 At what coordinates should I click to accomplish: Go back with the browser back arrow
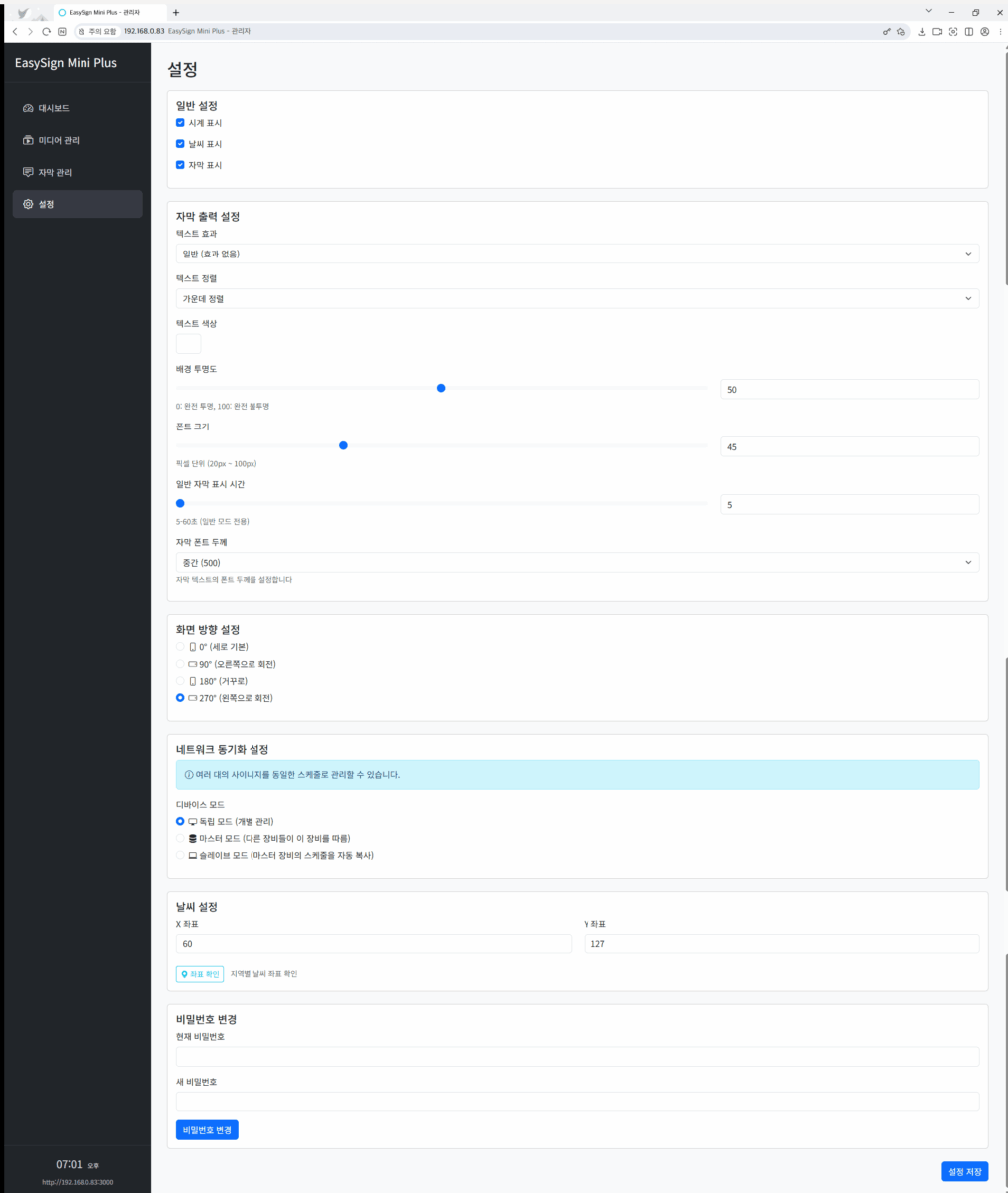(15, 32)
